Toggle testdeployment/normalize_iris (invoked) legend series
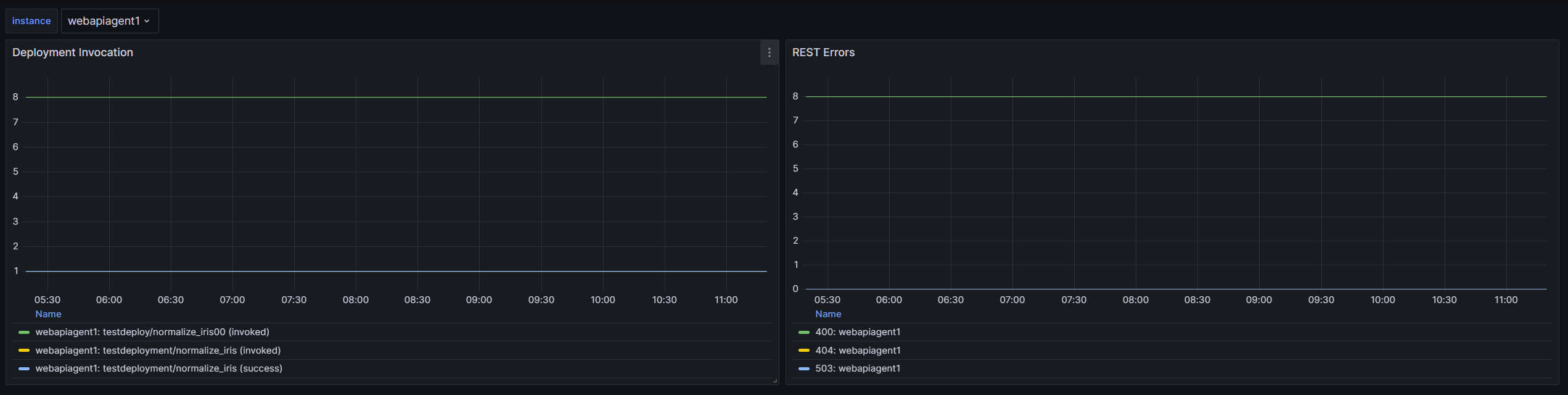This screenshot has height=395, width=1568. 158,351
